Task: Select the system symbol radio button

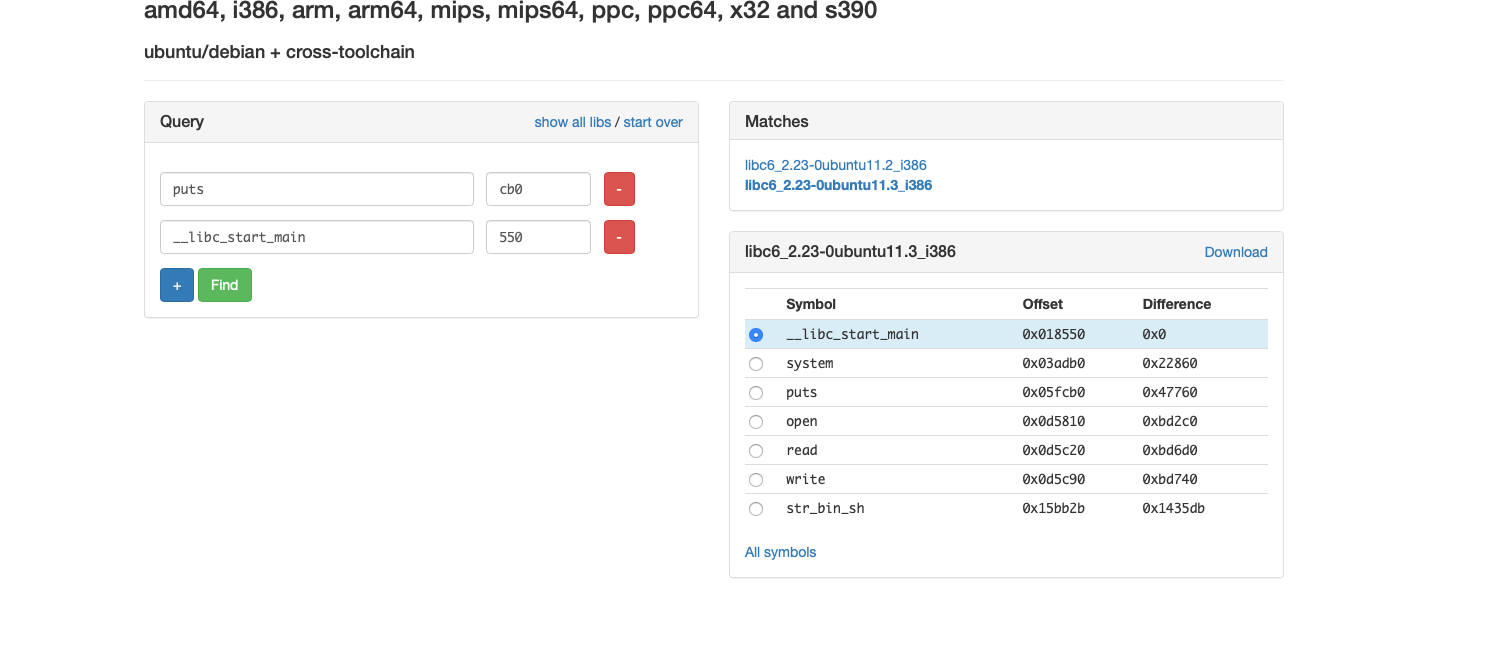Action: (x=756, y=364)
